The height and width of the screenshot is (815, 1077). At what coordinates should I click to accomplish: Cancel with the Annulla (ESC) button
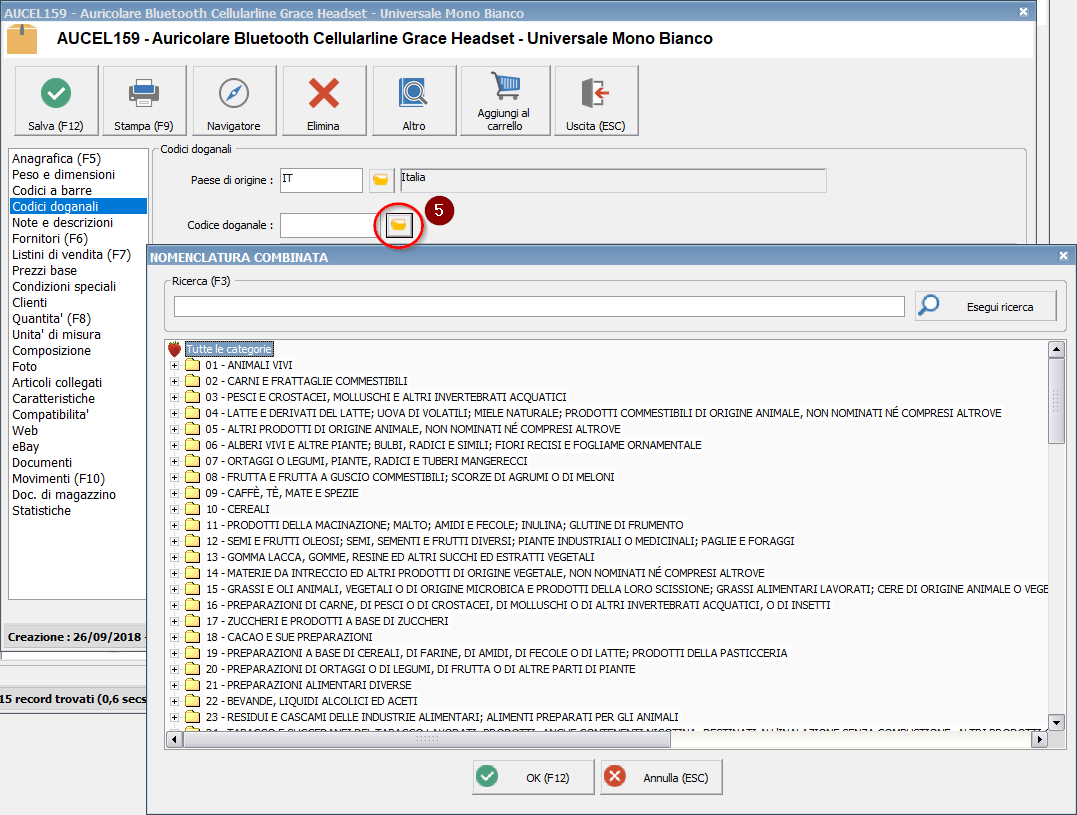point(660,777)
